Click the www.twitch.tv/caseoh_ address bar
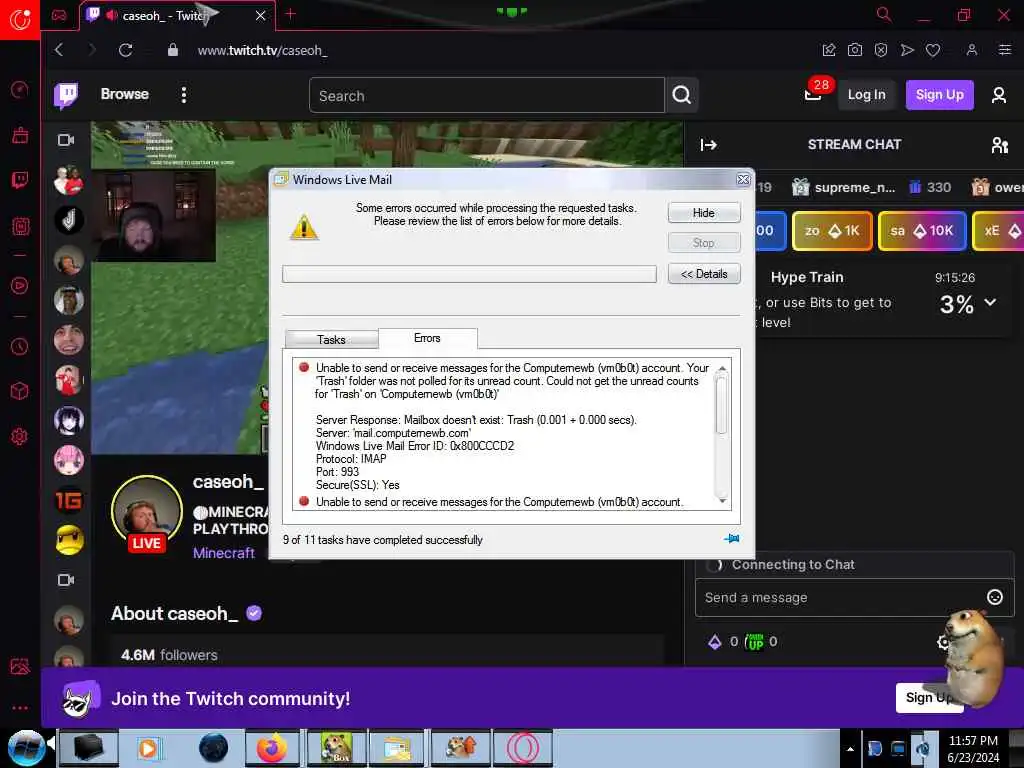This screenshot has width=1024, height=768. click(x=263, y=50)
